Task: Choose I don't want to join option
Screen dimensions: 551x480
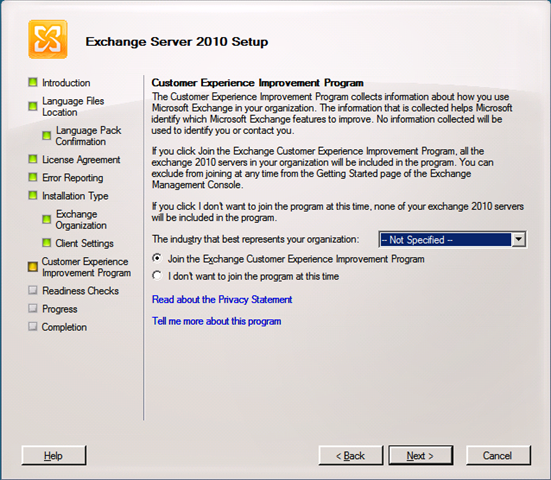Action: (157, 276)
